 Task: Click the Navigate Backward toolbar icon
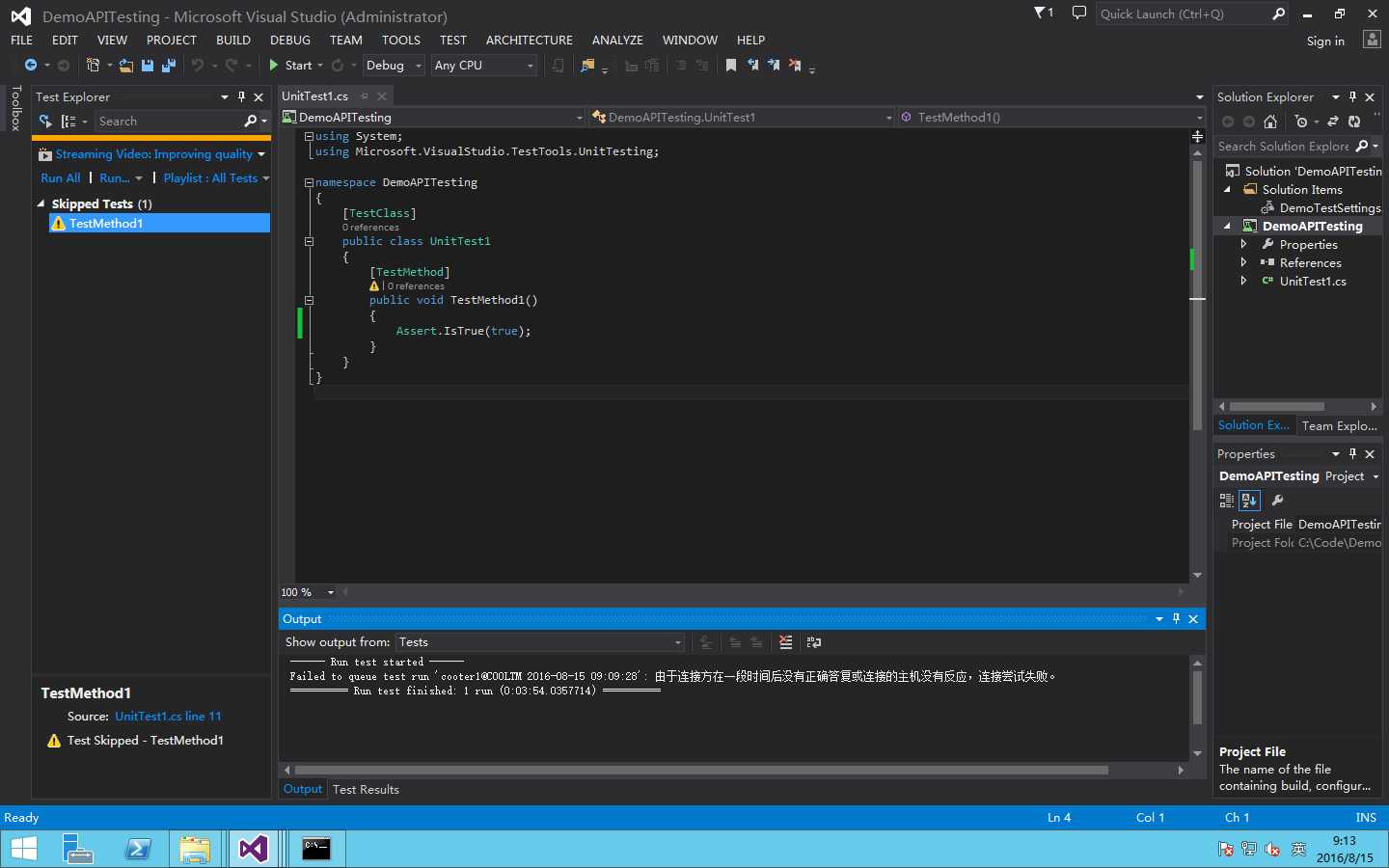31,66
